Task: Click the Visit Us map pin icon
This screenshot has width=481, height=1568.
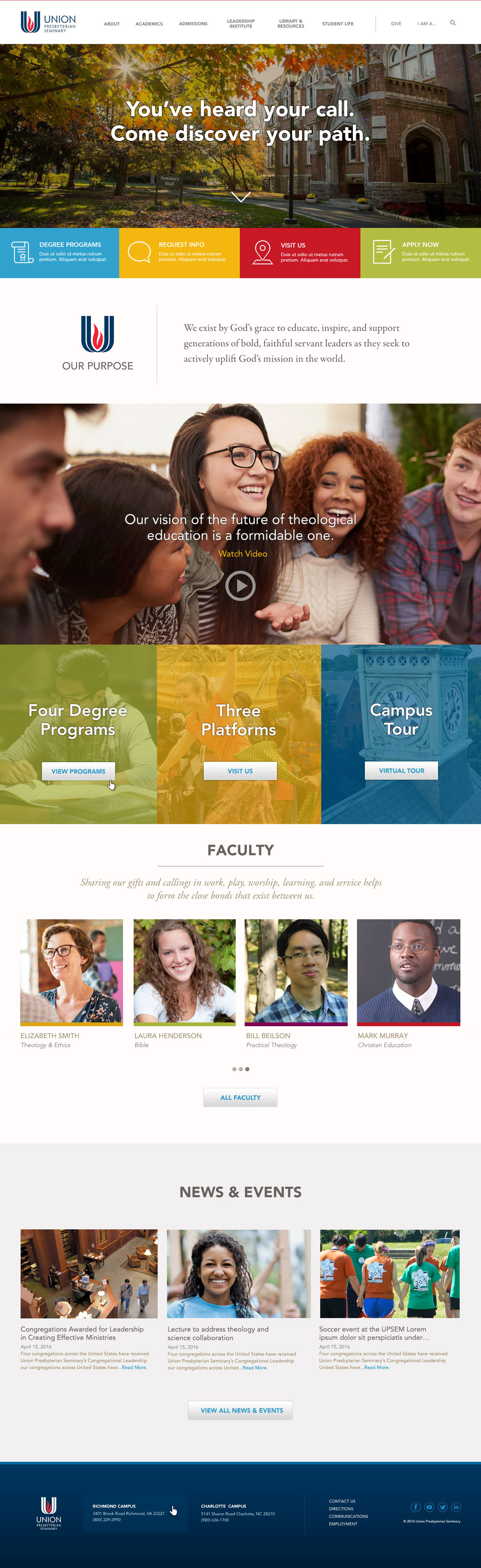Action: tap(262, 253)
